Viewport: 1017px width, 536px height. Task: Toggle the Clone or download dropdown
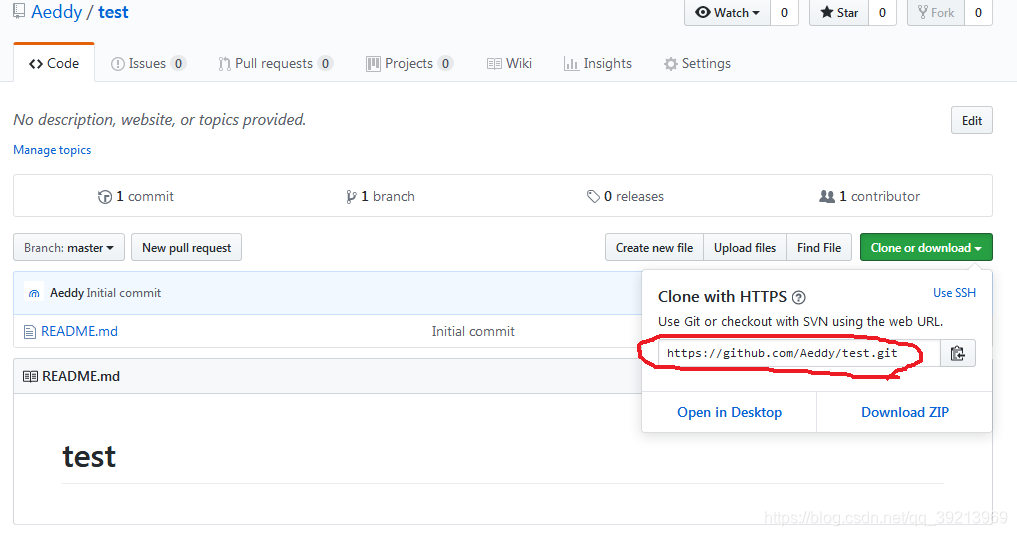(926, 247)
